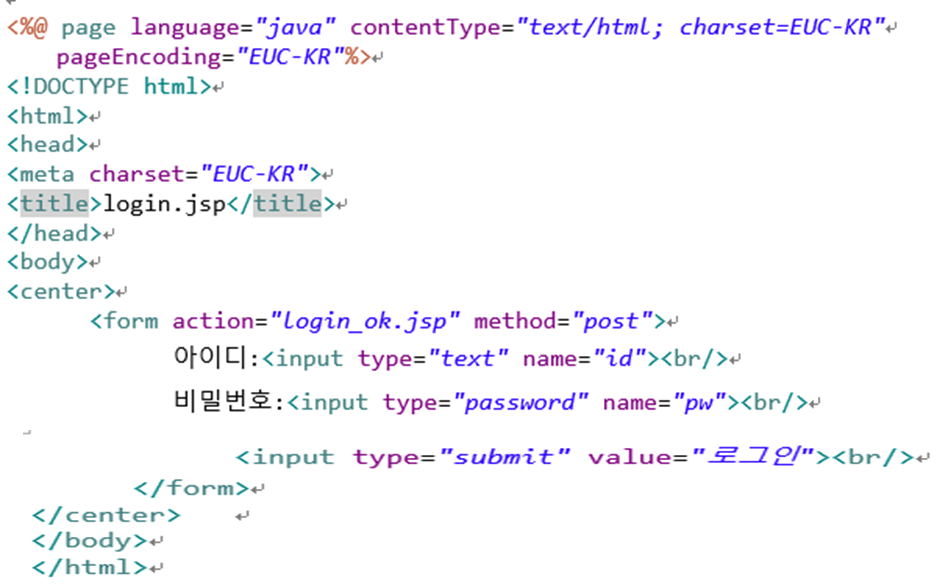
Task: Click the contentType="text/html; charset=EUC-KR" attribute
Action: 617,27
